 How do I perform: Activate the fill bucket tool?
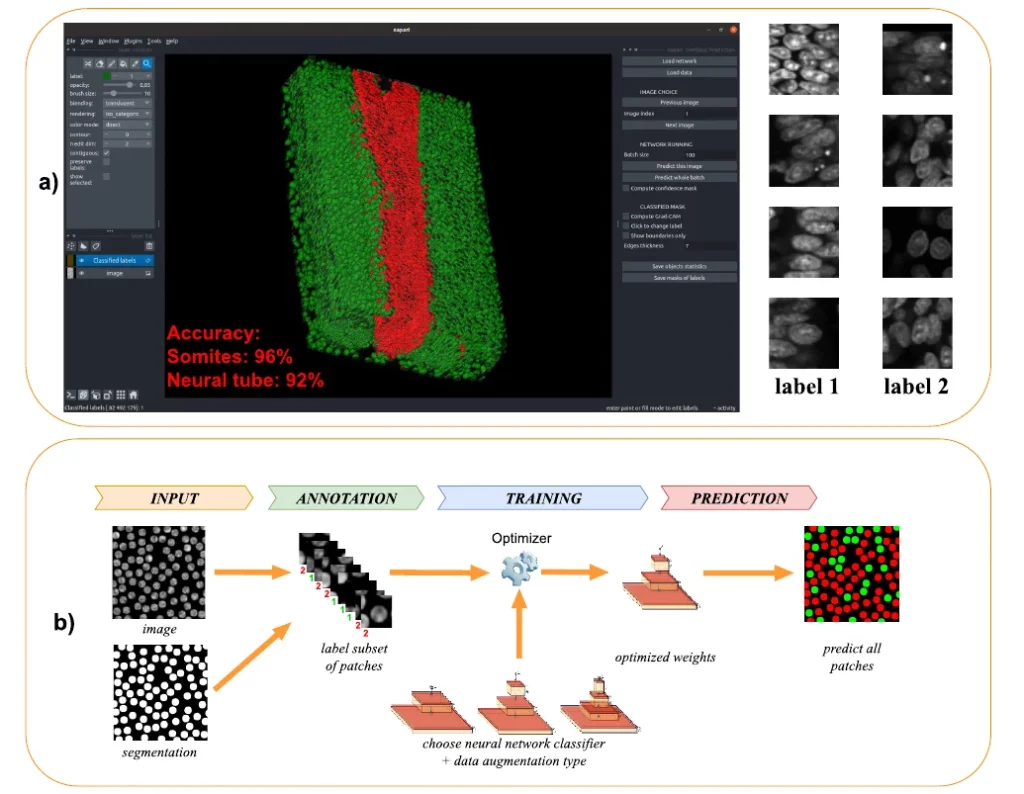121,64
